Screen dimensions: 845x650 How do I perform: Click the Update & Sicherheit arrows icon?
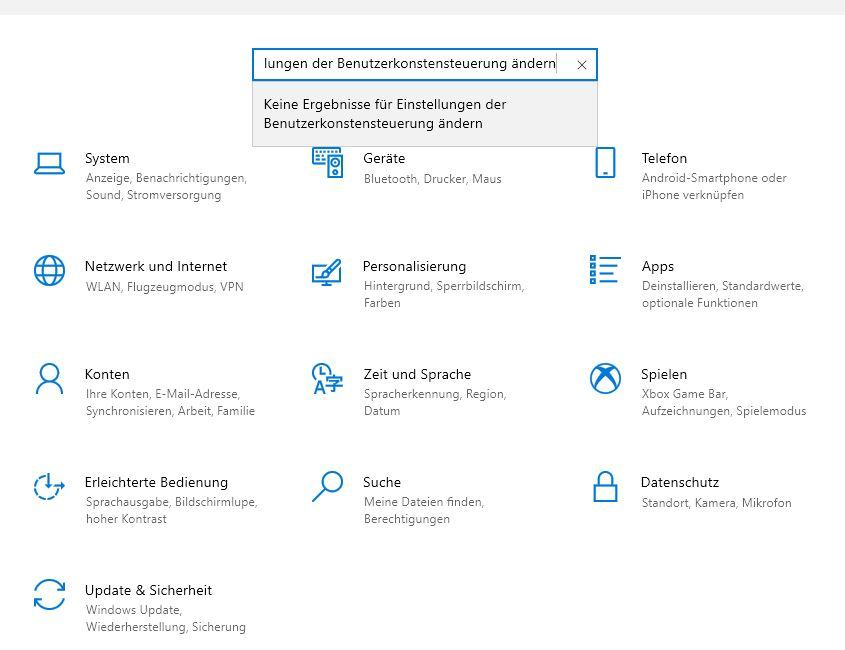50,594
